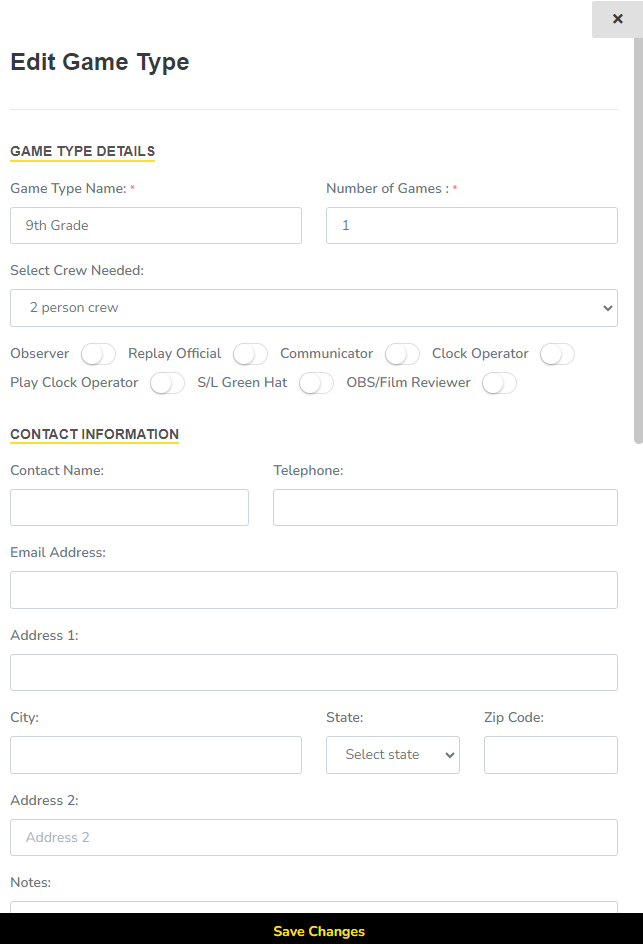This screenshot has height=944, width=643.
Task: Enable the OBS/Film Reviewer toggle
Action: coord(499,383)
